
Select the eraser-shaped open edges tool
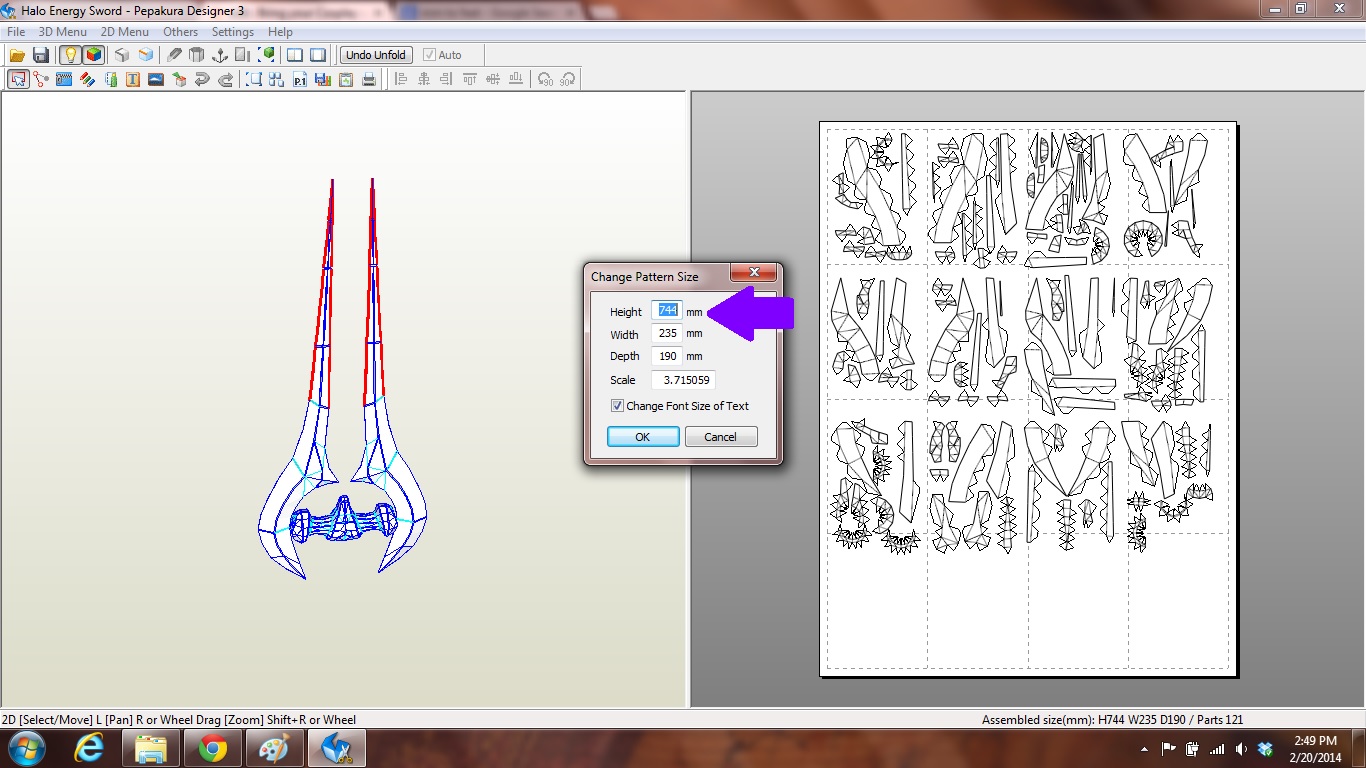click(x=174, y=55)
